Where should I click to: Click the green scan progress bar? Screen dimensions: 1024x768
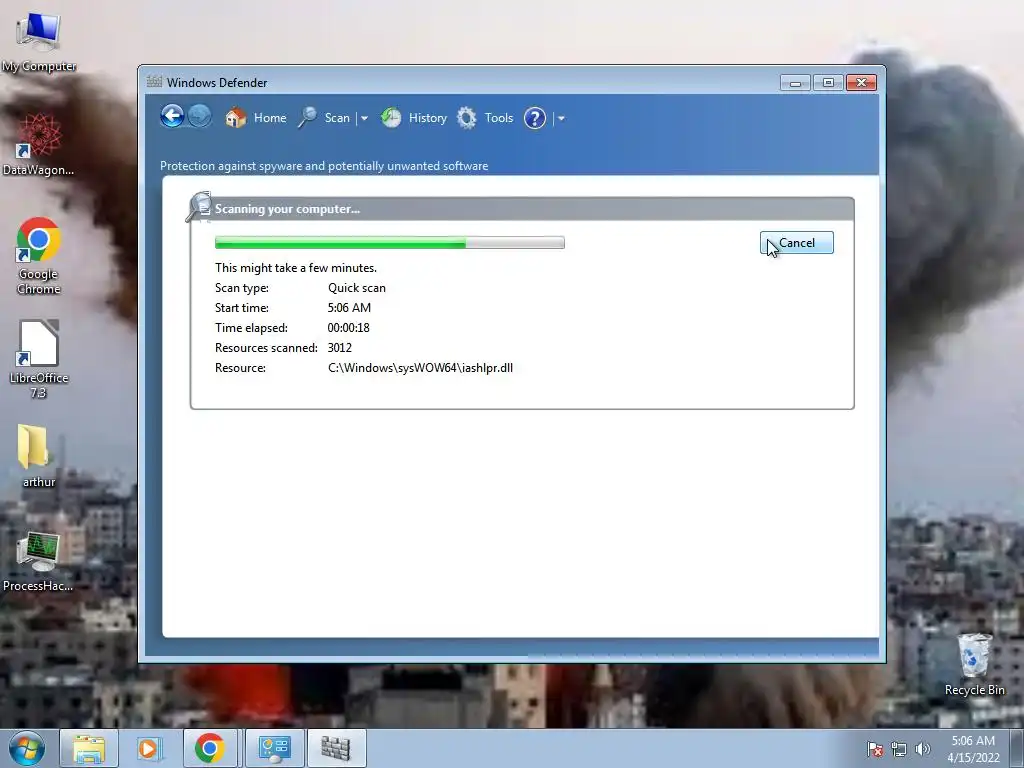tap(390, 243)
